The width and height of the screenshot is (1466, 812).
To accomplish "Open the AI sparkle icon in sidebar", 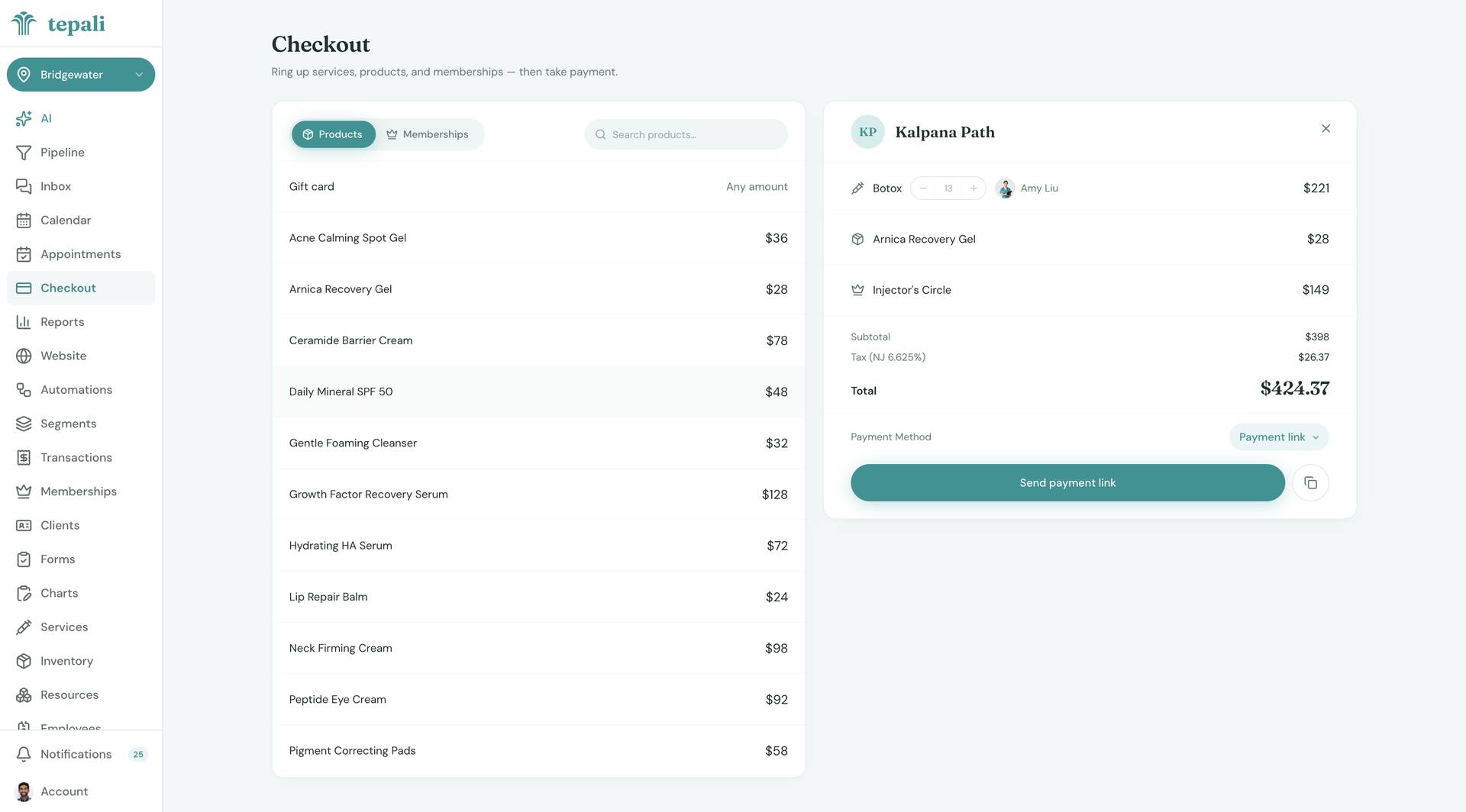I will [24, 118].
